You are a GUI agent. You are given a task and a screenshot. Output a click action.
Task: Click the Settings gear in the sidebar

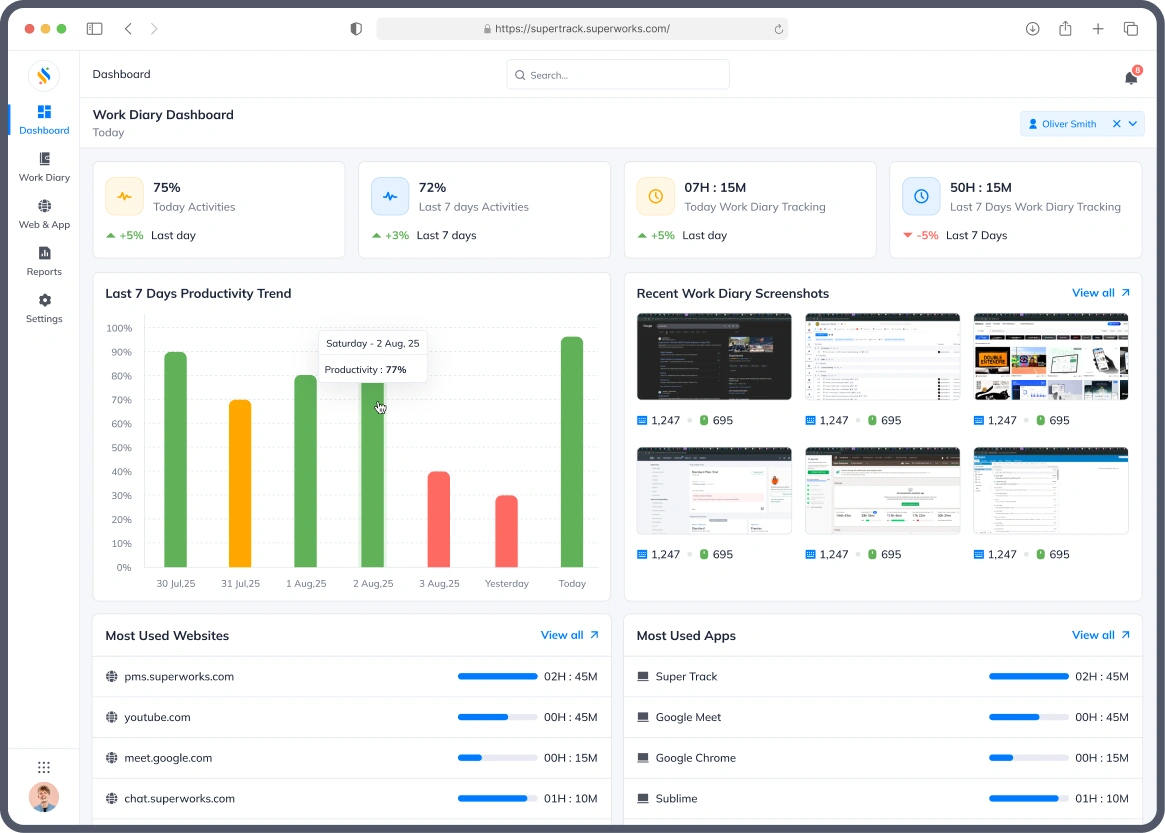(44, 300)
